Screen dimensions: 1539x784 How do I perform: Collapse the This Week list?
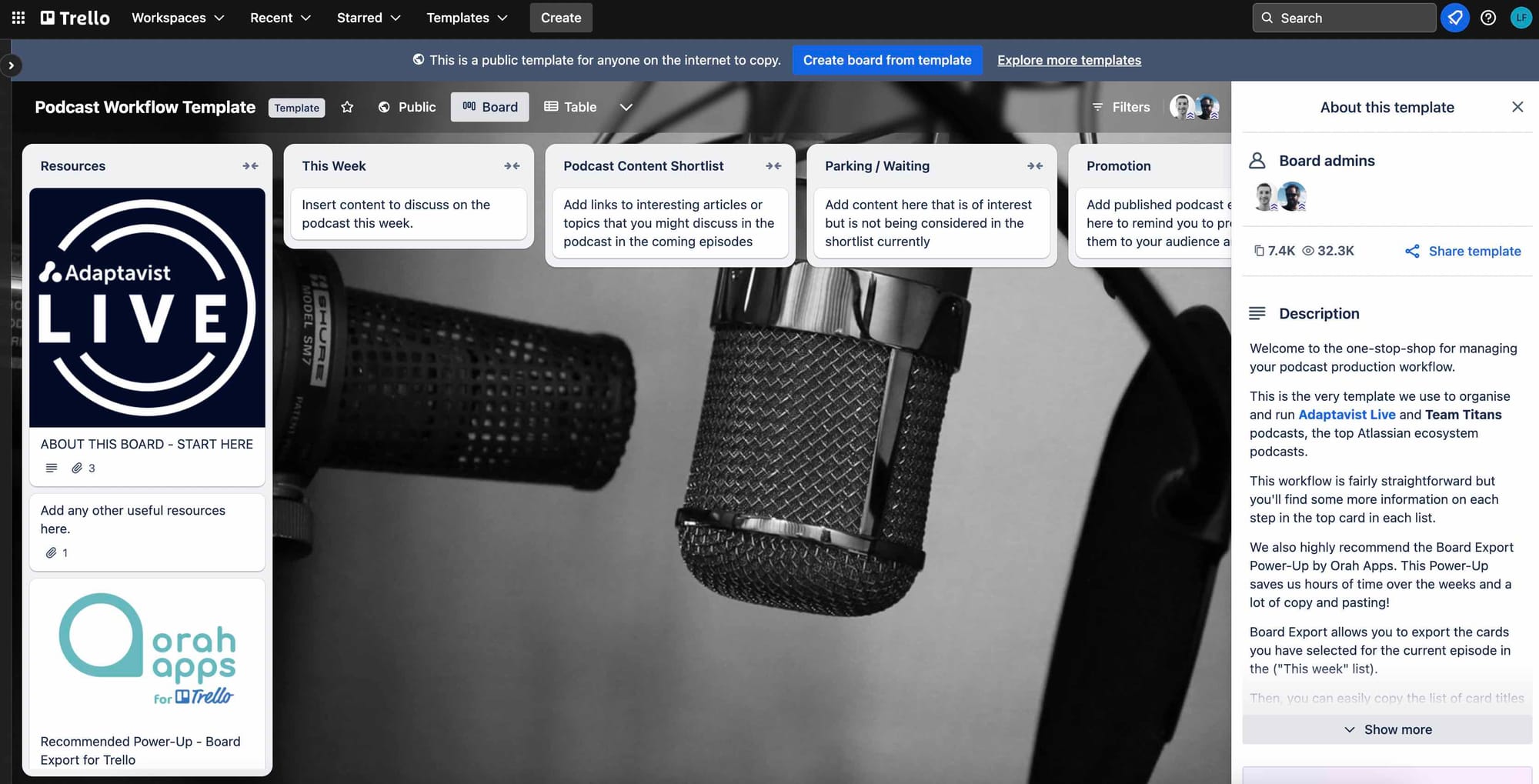pos(512,165)
